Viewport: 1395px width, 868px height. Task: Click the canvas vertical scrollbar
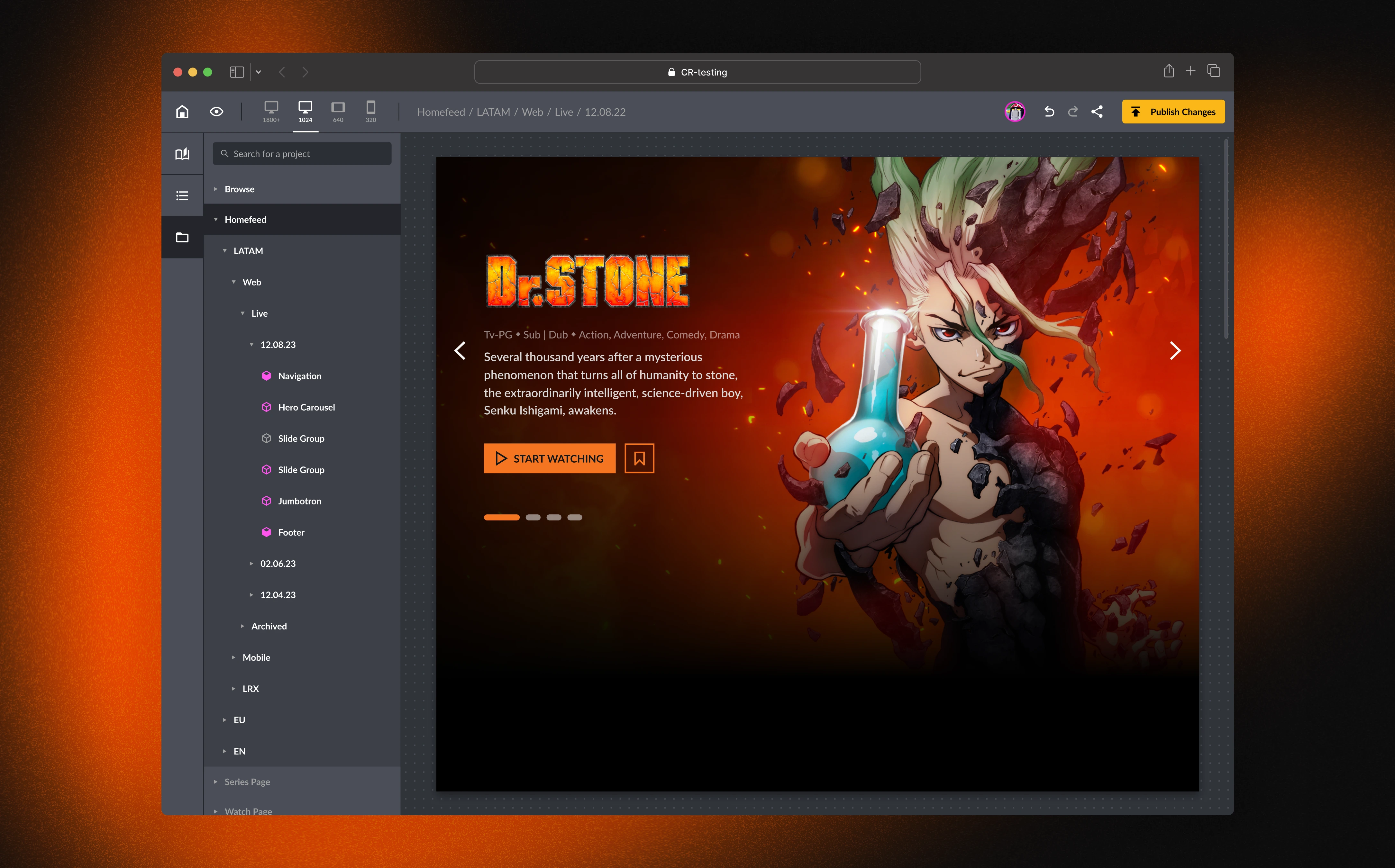point(1226,239)
